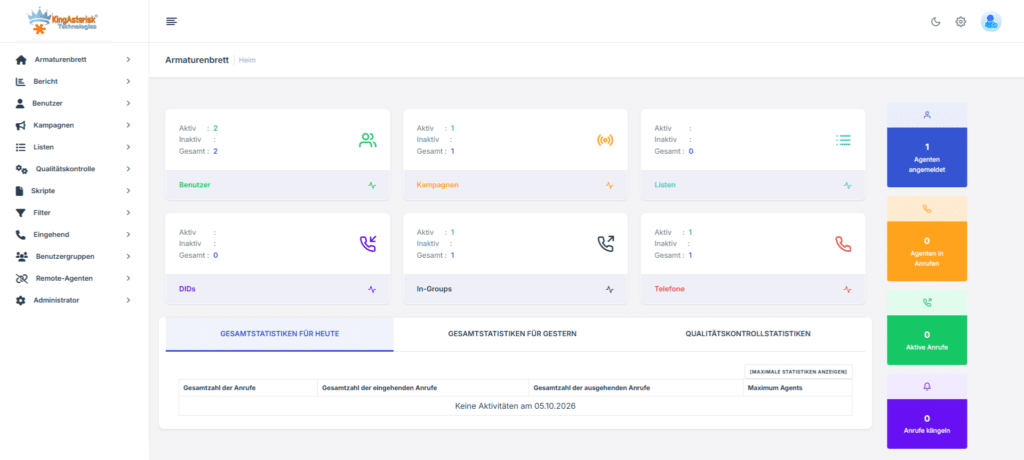Click the purple incoming call icon on DIDs card

(x=368, y=244)
